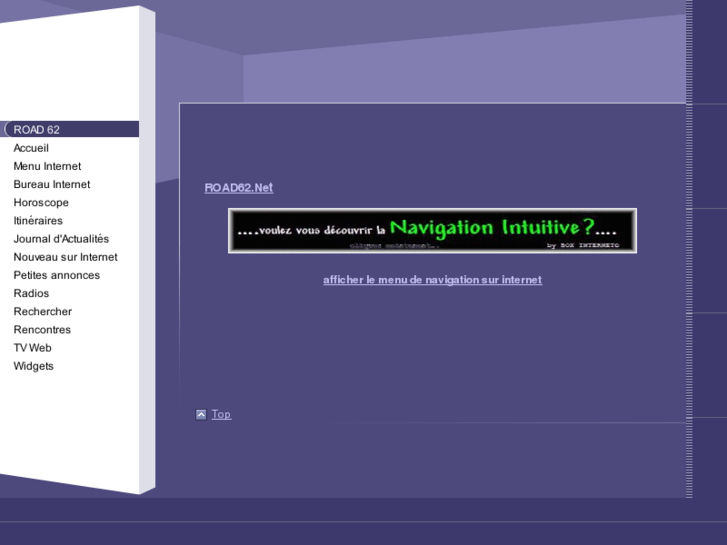Open Menu Internet in sidebar

click(47, 166)
